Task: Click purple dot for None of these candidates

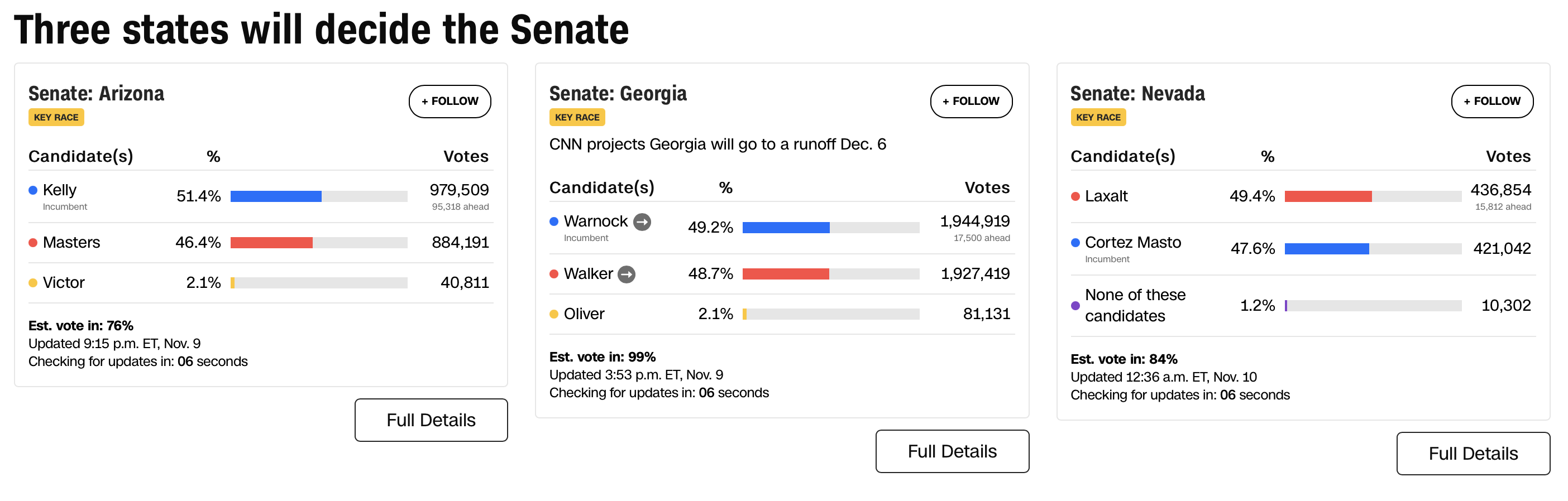Action: 1075,306
